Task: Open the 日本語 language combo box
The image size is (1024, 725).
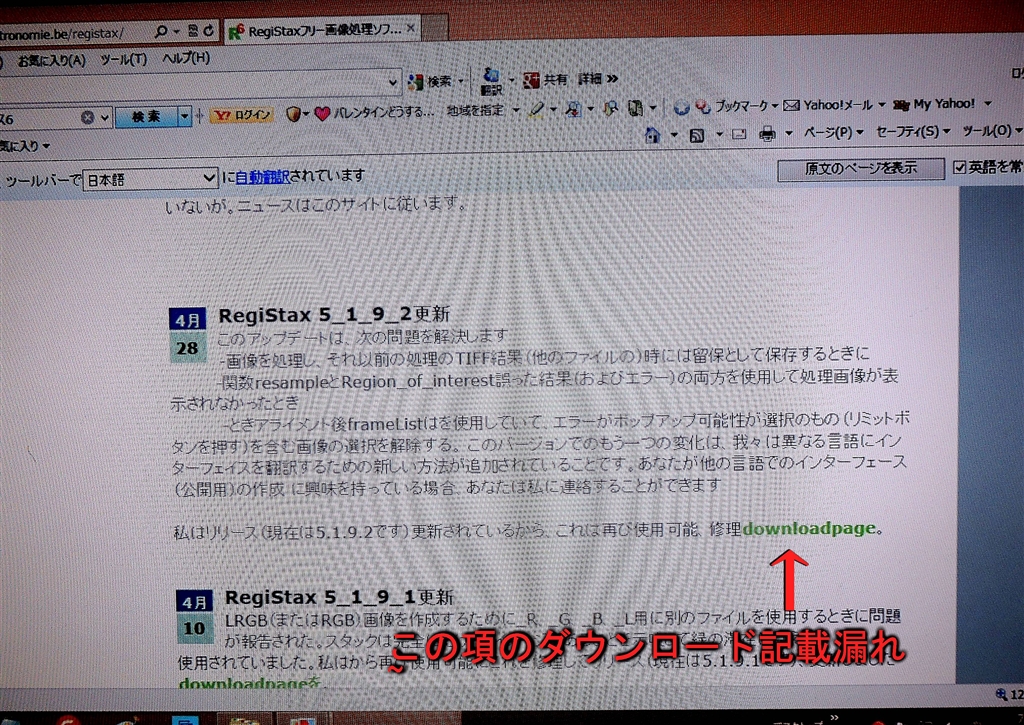Action: coord(150,179)
